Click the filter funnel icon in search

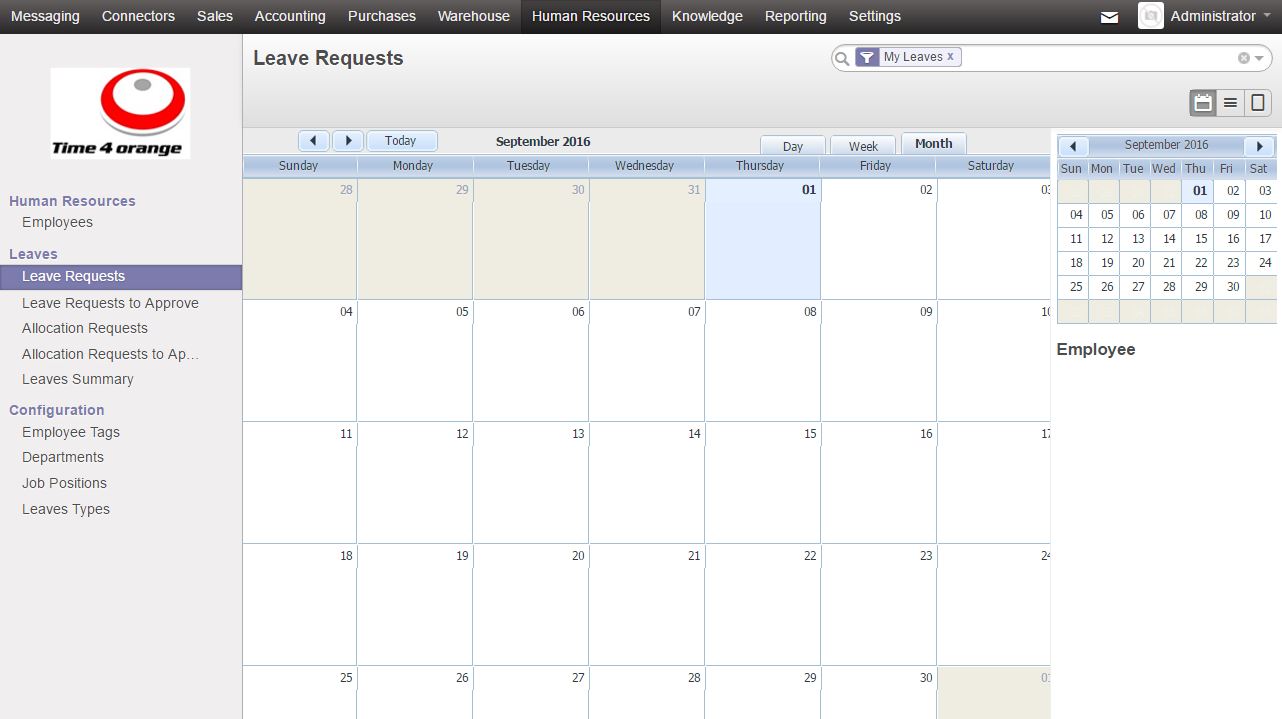[867, 57]
